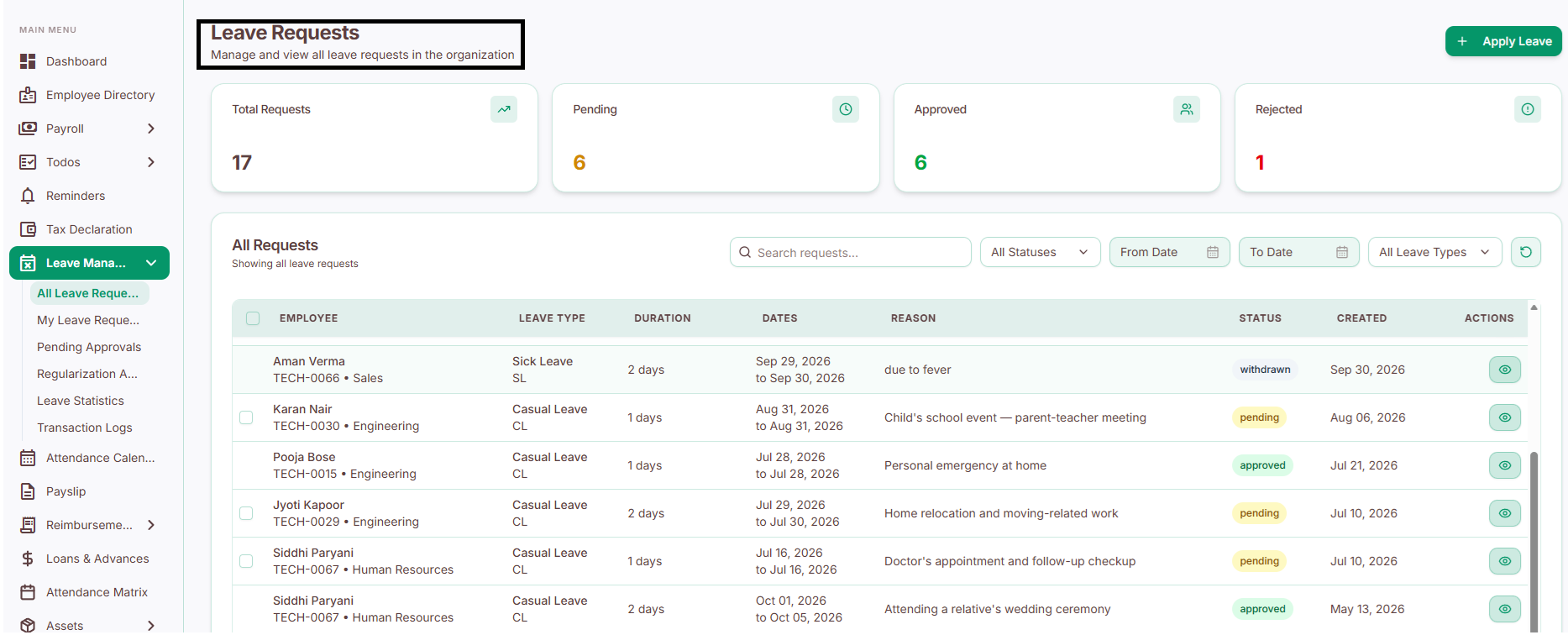Screen dimensions: 1568x635
Task: Reset filters with the refresh icon button
Action: pyautogui.click(x=1526, y=252)
